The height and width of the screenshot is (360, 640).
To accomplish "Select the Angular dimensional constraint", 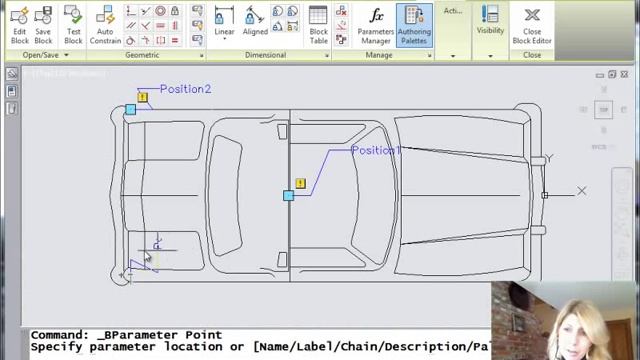I will point(278,27).
